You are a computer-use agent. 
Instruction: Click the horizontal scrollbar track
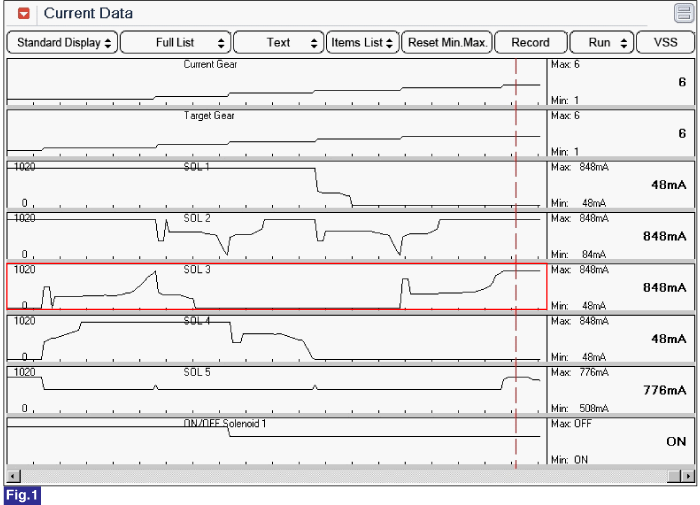point(344,476)
